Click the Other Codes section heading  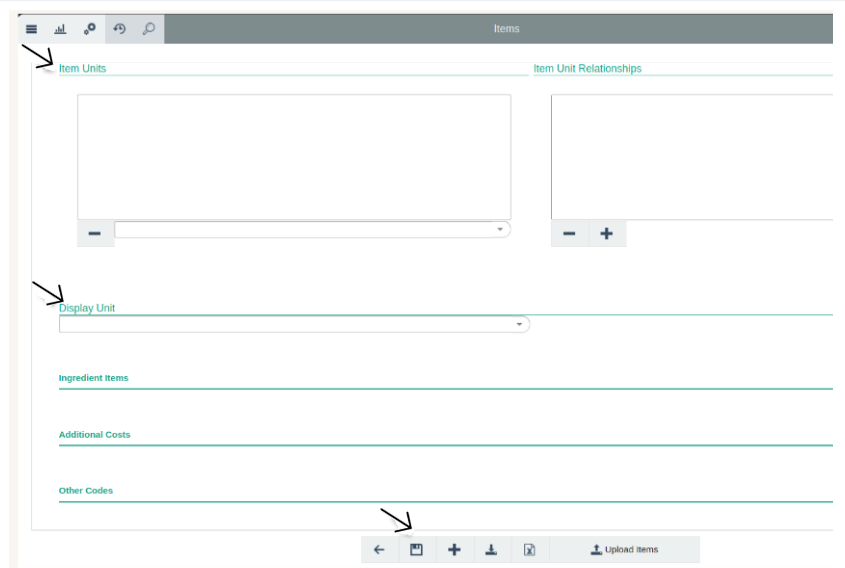86,490
